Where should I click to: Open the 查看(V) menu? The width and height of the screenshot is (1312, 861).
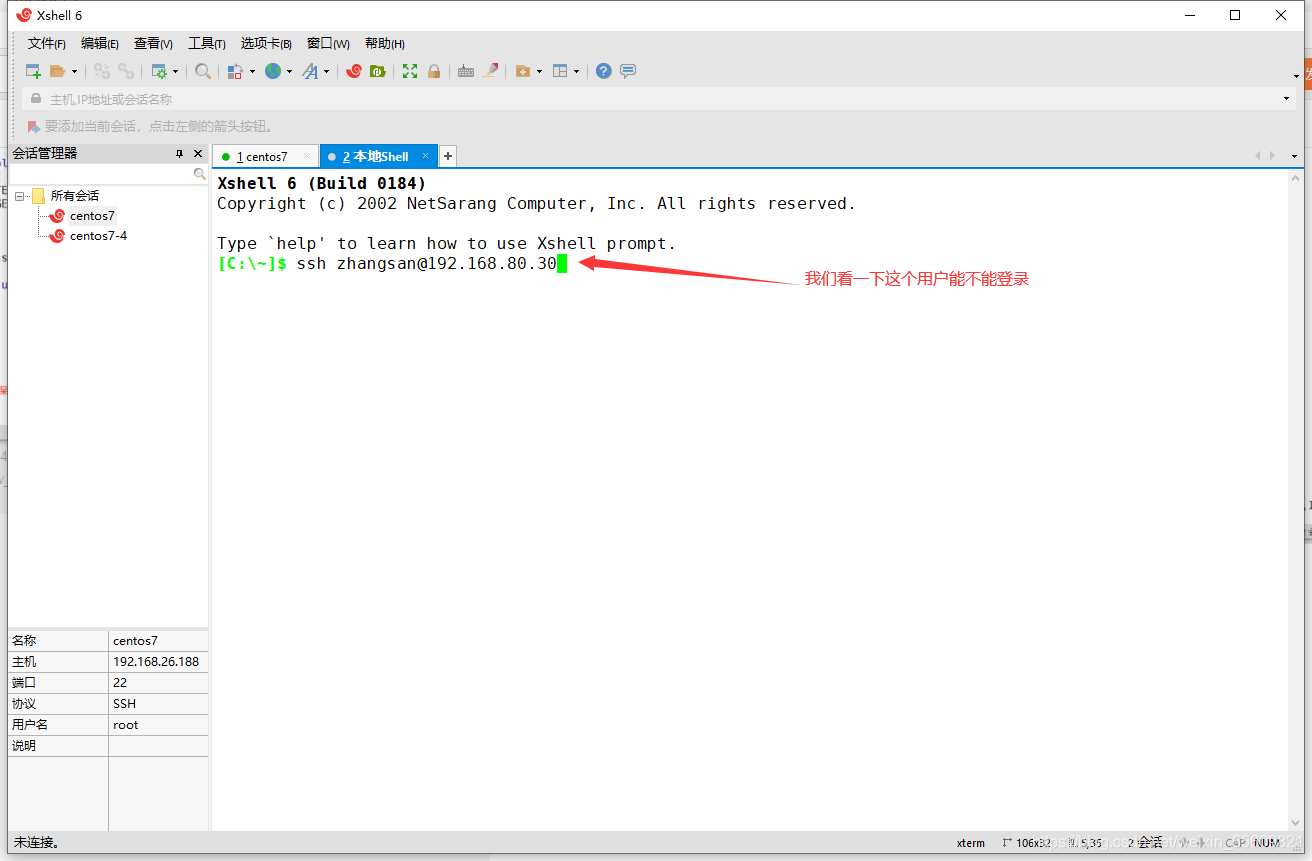[x=153, y=43]
